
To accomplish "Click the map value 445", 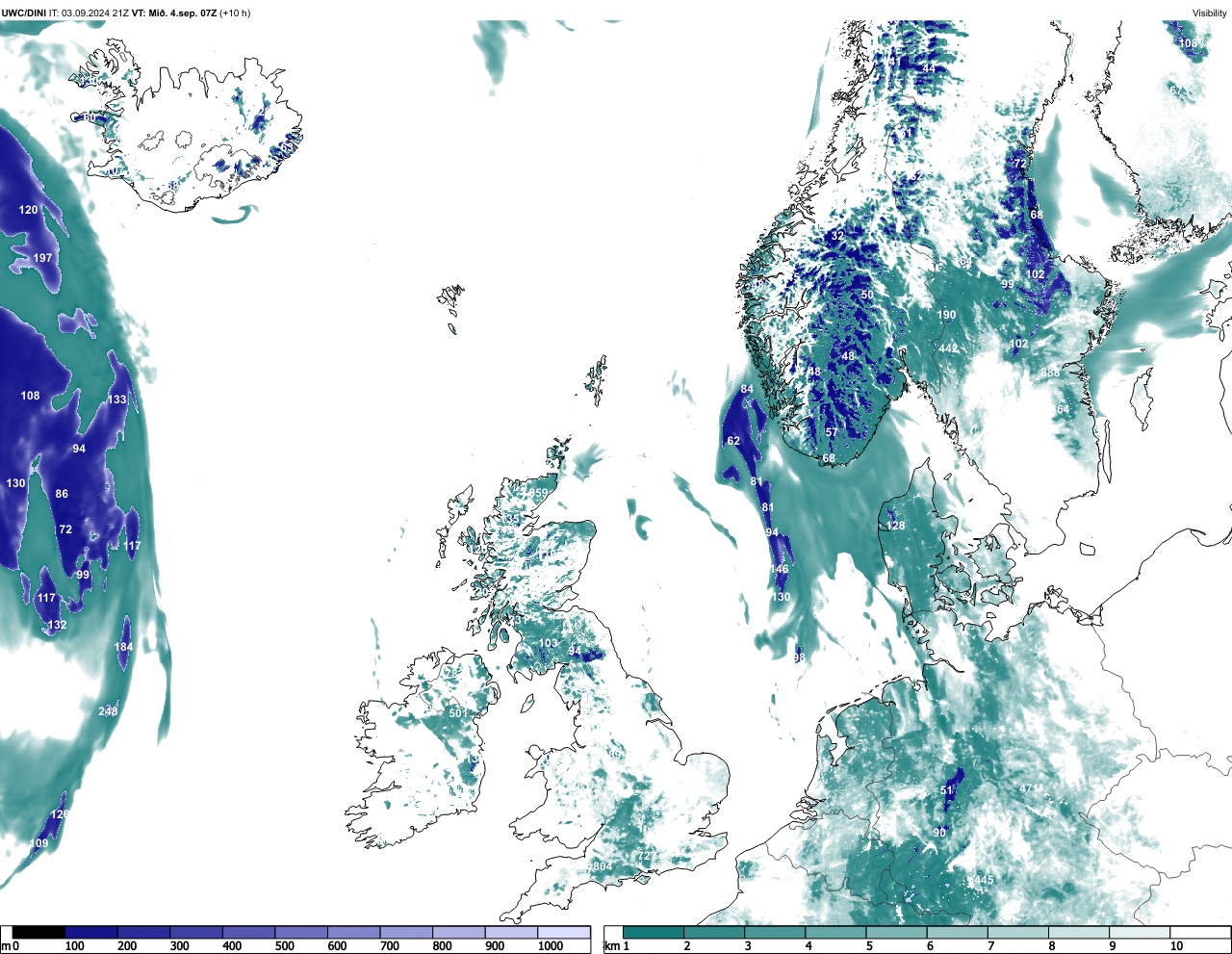I will pos(984,880).
